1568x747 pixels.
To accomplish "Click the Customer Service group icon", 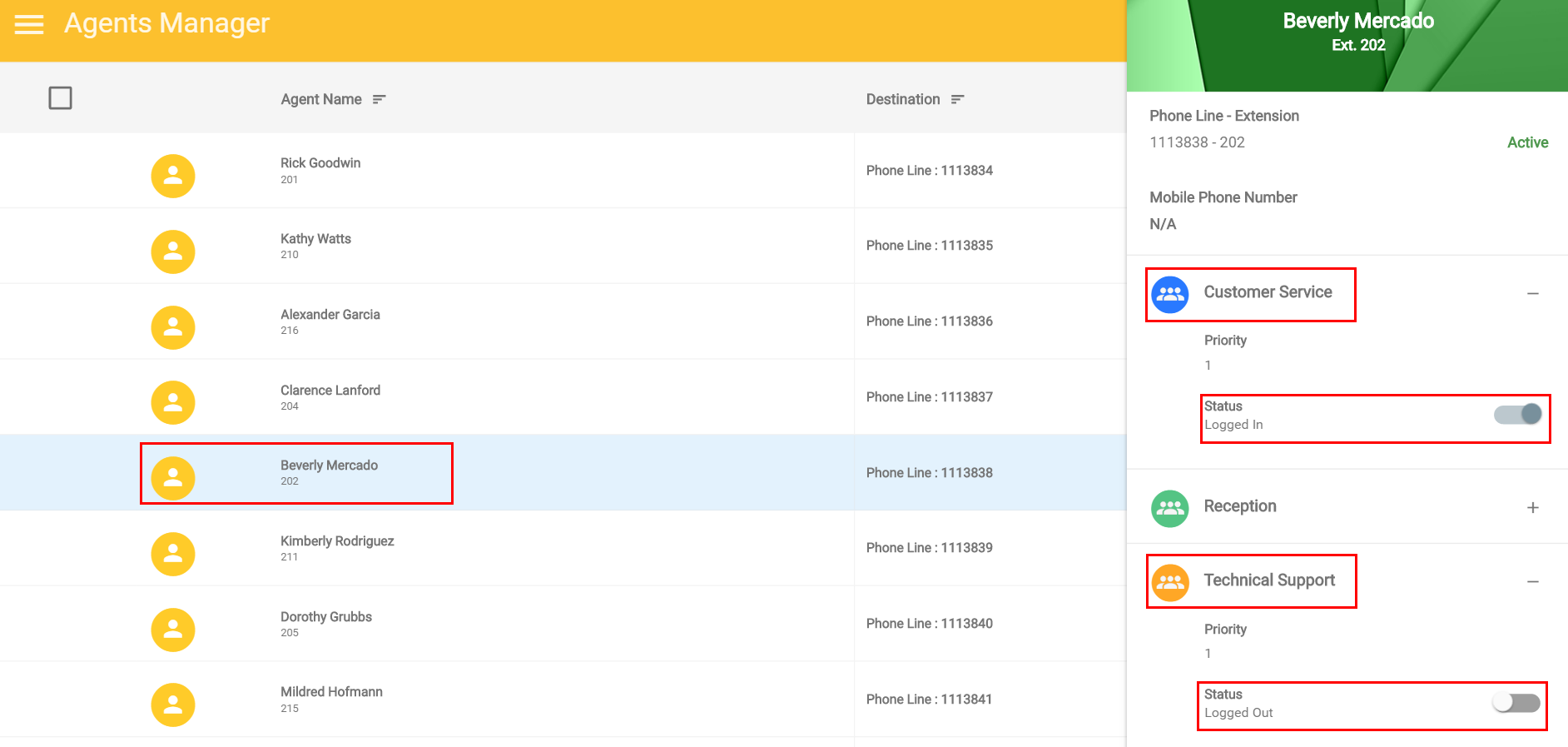I will pyautogui.click(x=1170, y=294).
